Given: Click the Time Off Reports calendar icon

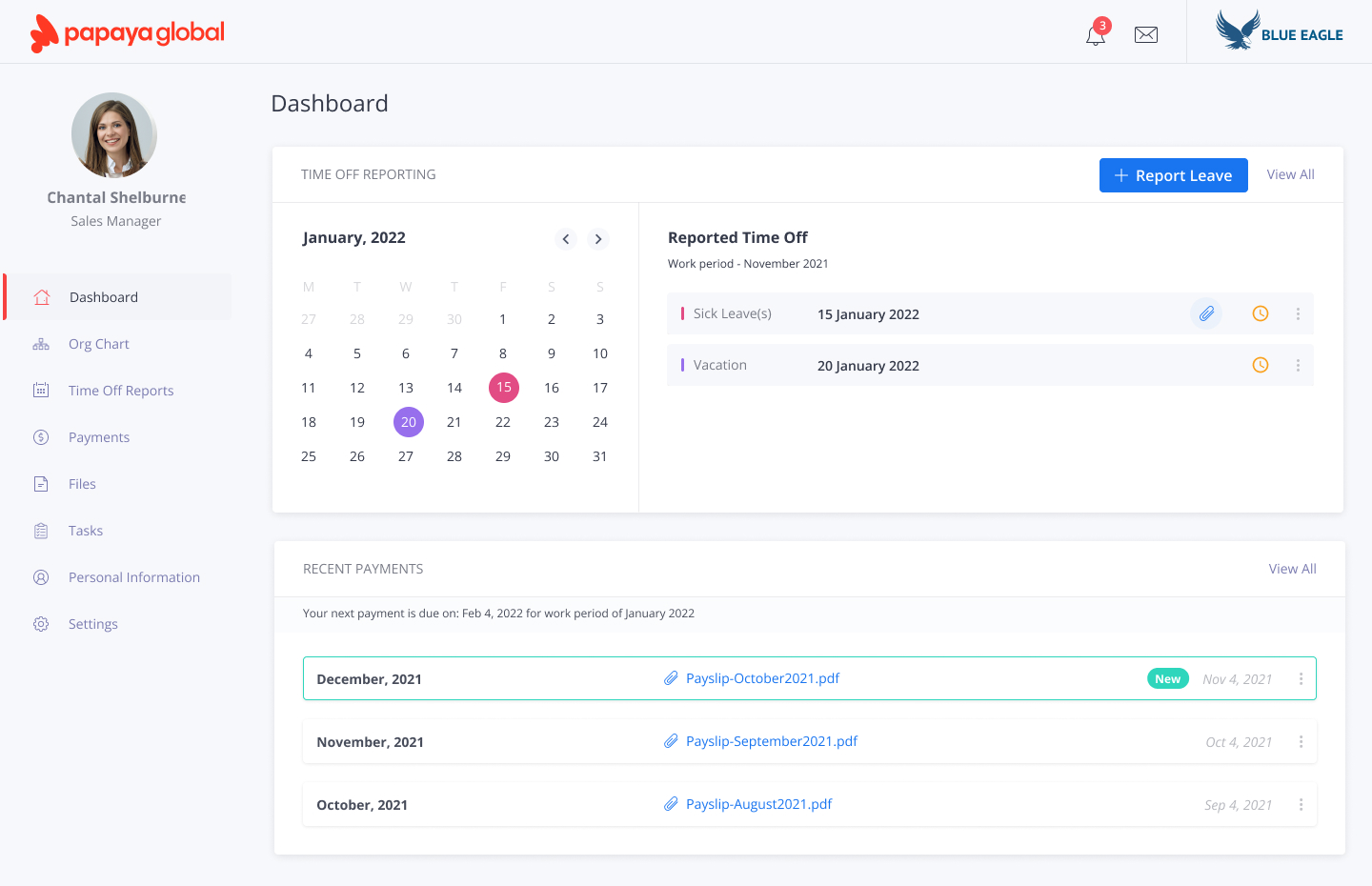Looking at the screenshot, I should pos(41,390).
